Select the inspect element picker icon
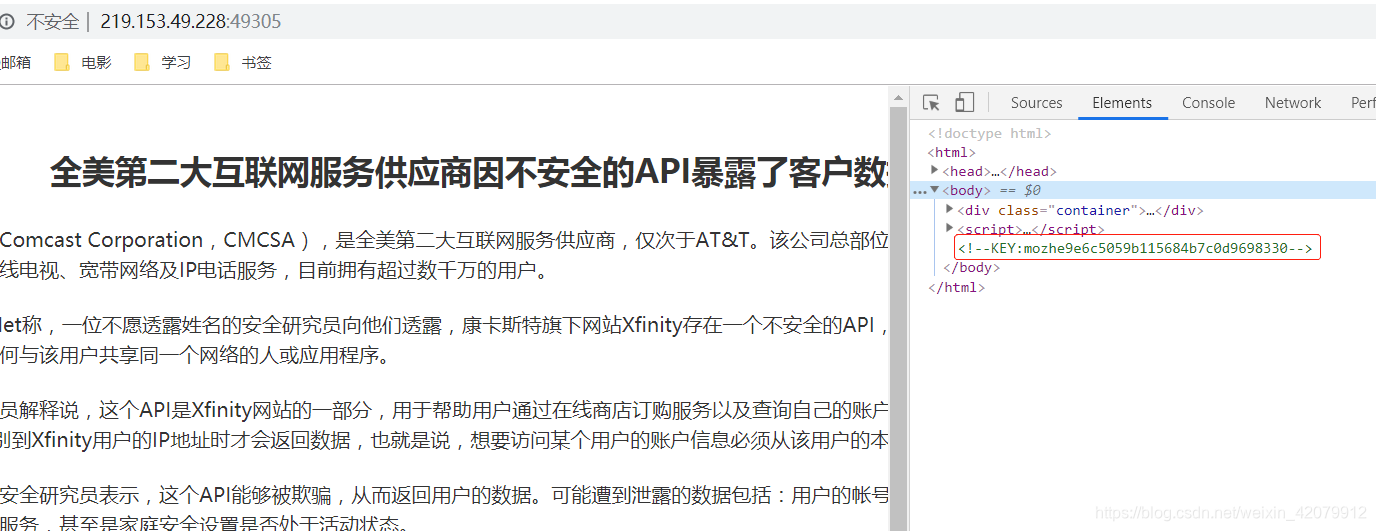The height and width of the screenshot is (531, 1376). [x=931, y=103]
